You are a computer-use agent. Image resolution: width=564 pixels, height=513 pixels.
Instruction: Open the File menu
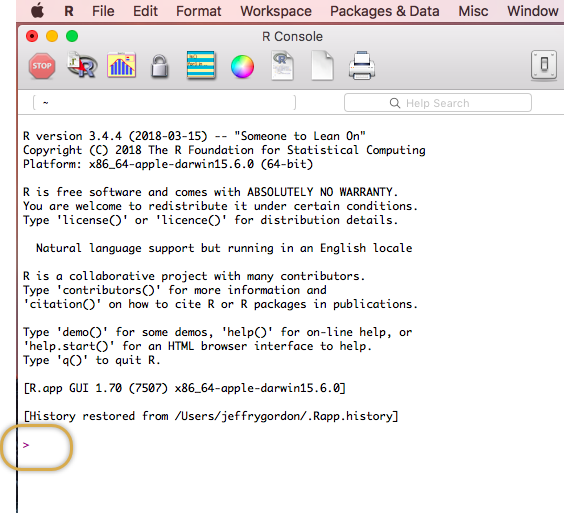(103, 11)
